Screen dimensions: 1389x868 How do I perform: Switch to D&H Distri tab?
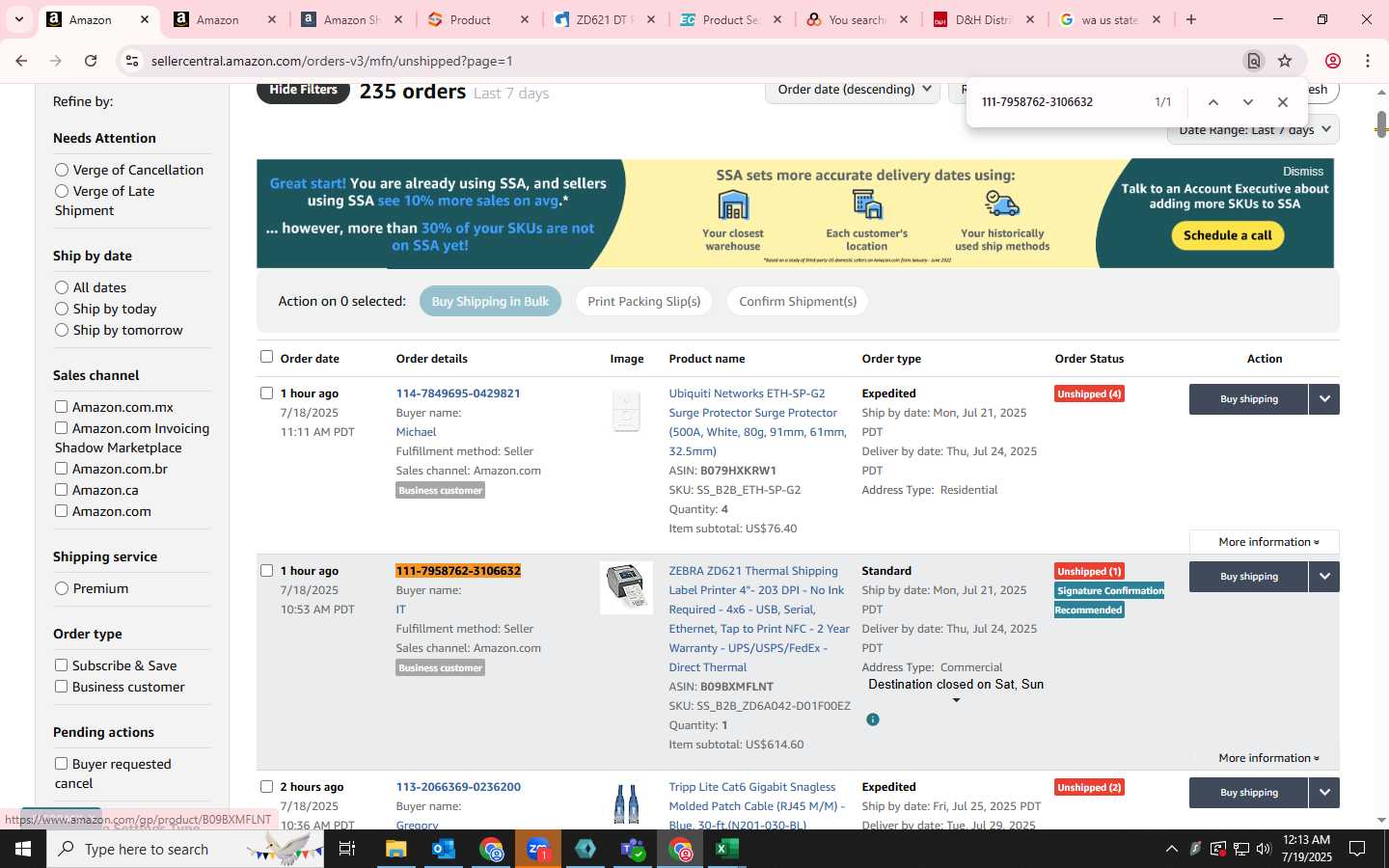tap(982, 19)
